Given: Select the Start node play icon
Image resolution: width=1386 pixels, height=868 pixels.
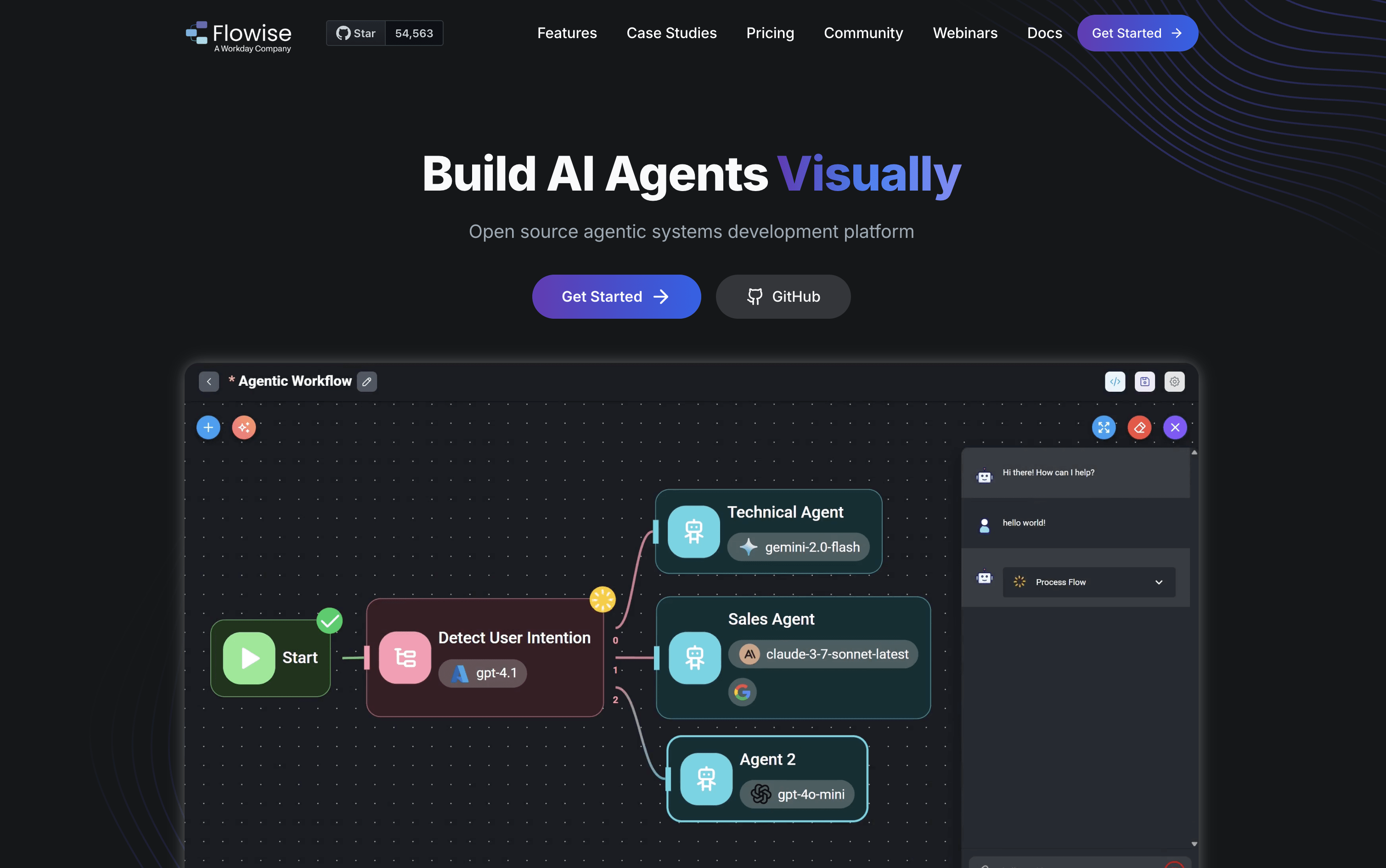Looking at the screenshot, I should coord(249,659).
